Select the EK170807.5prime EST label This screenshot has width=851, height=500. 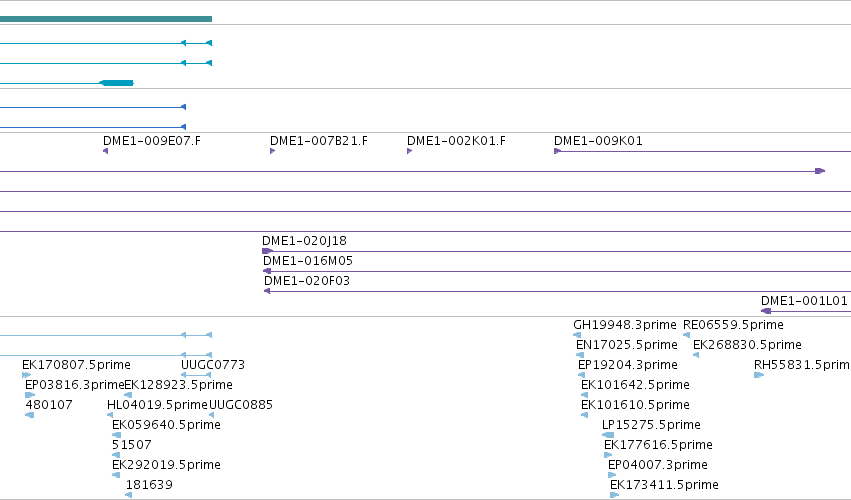[x=76, y=365]
